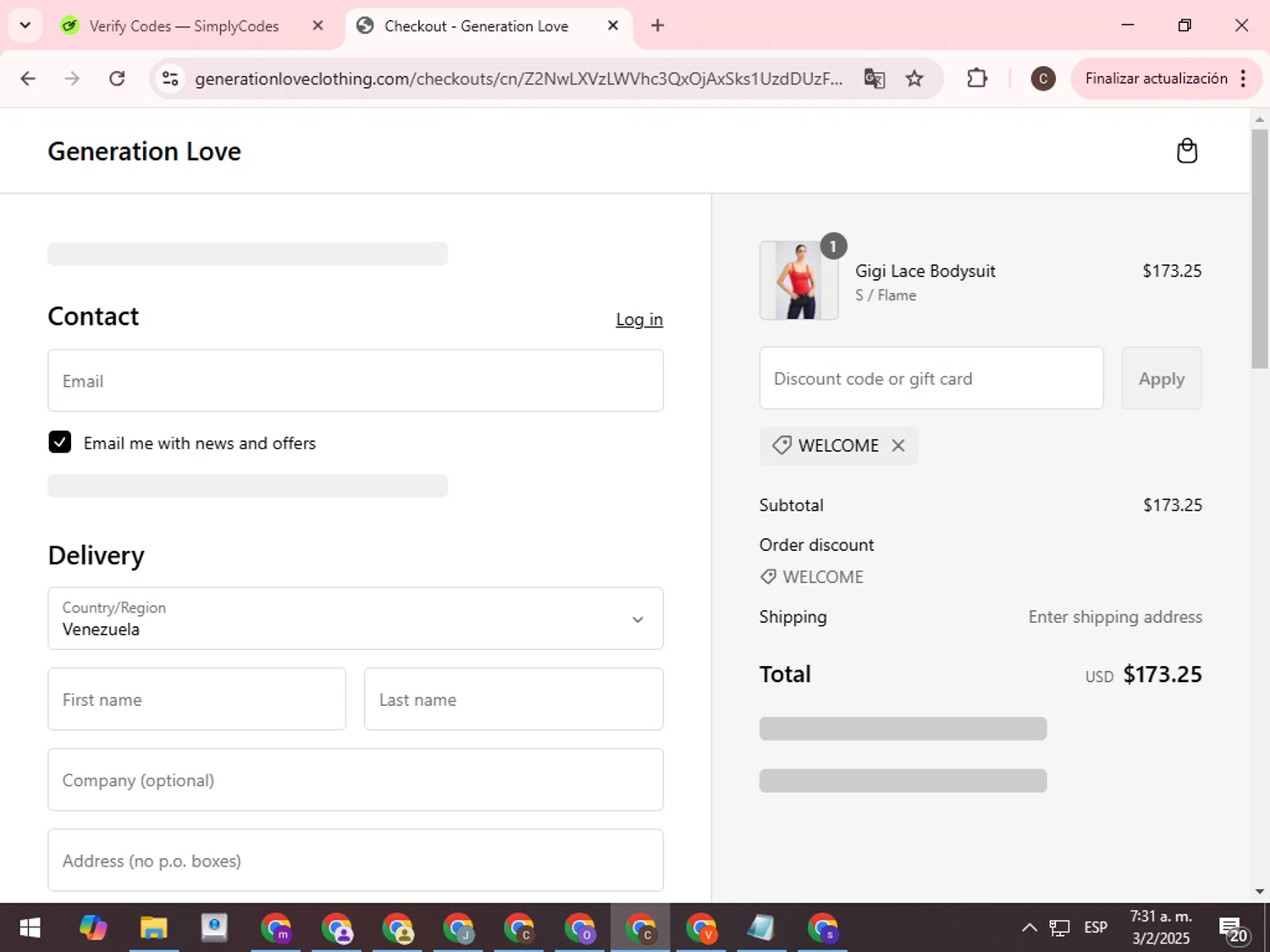Click the page vertical scrollbar thumb

point(1260,247)
